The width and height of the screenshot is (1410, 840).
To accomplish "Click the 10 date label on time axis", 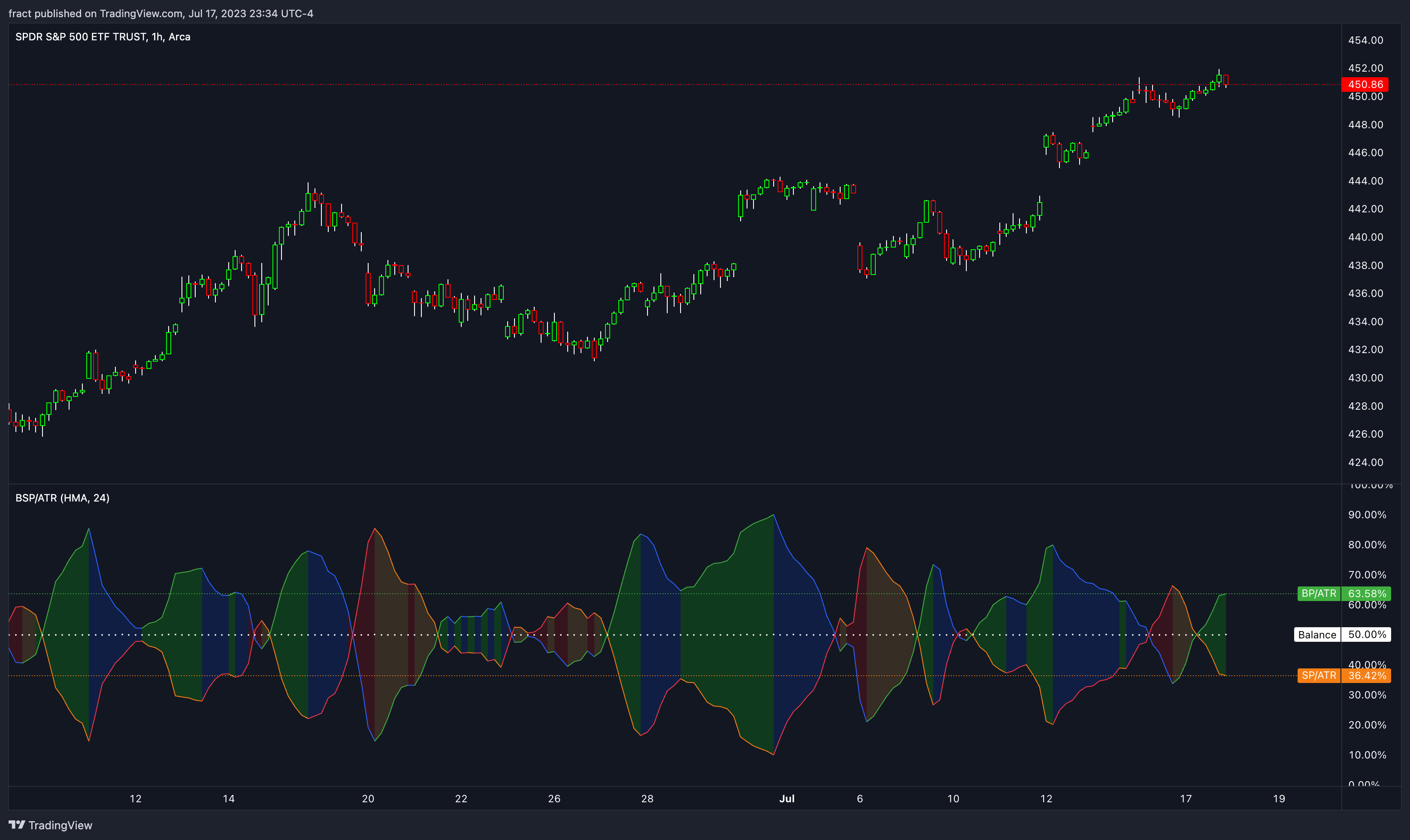I will point(953,799).
